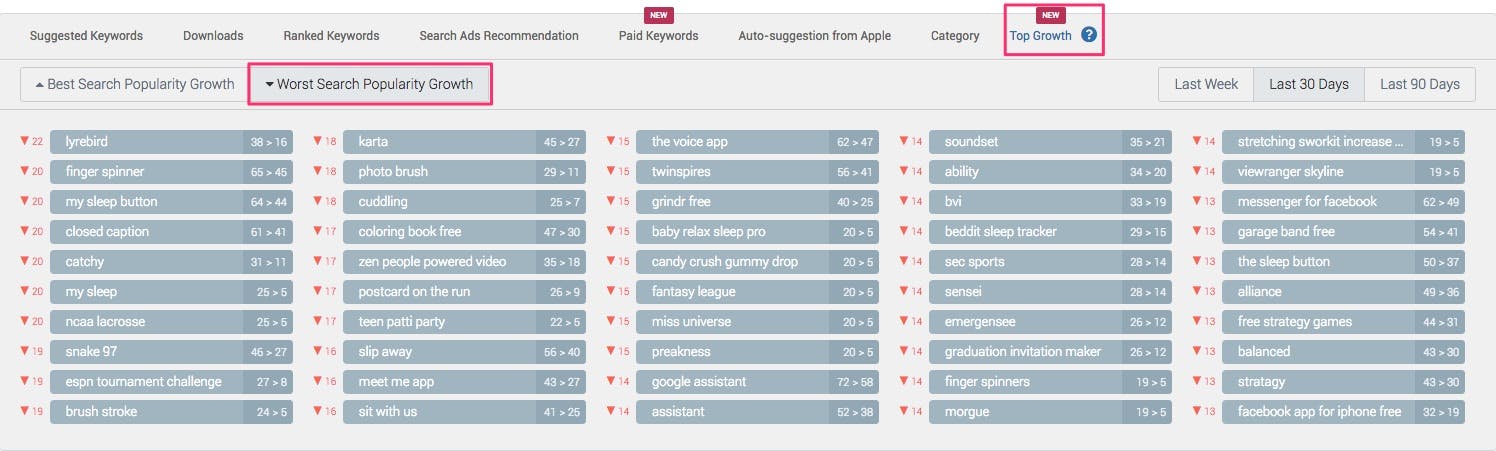Click red down arrow beside soundset
This screenshot has height=451, width=1496.
click(x=904, y=141)
